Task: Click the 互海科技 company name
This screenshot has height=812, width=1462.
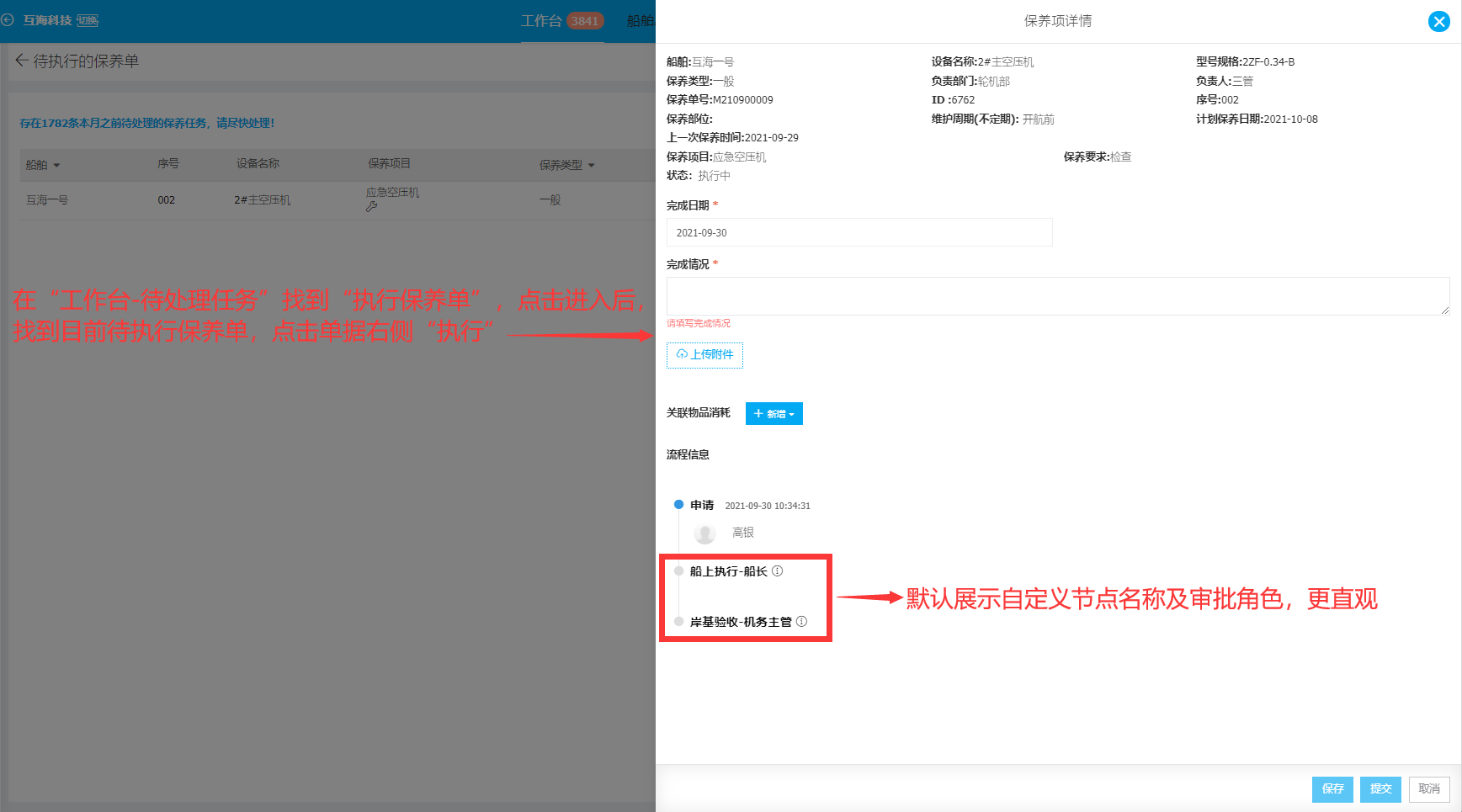Action: (48, 20)
